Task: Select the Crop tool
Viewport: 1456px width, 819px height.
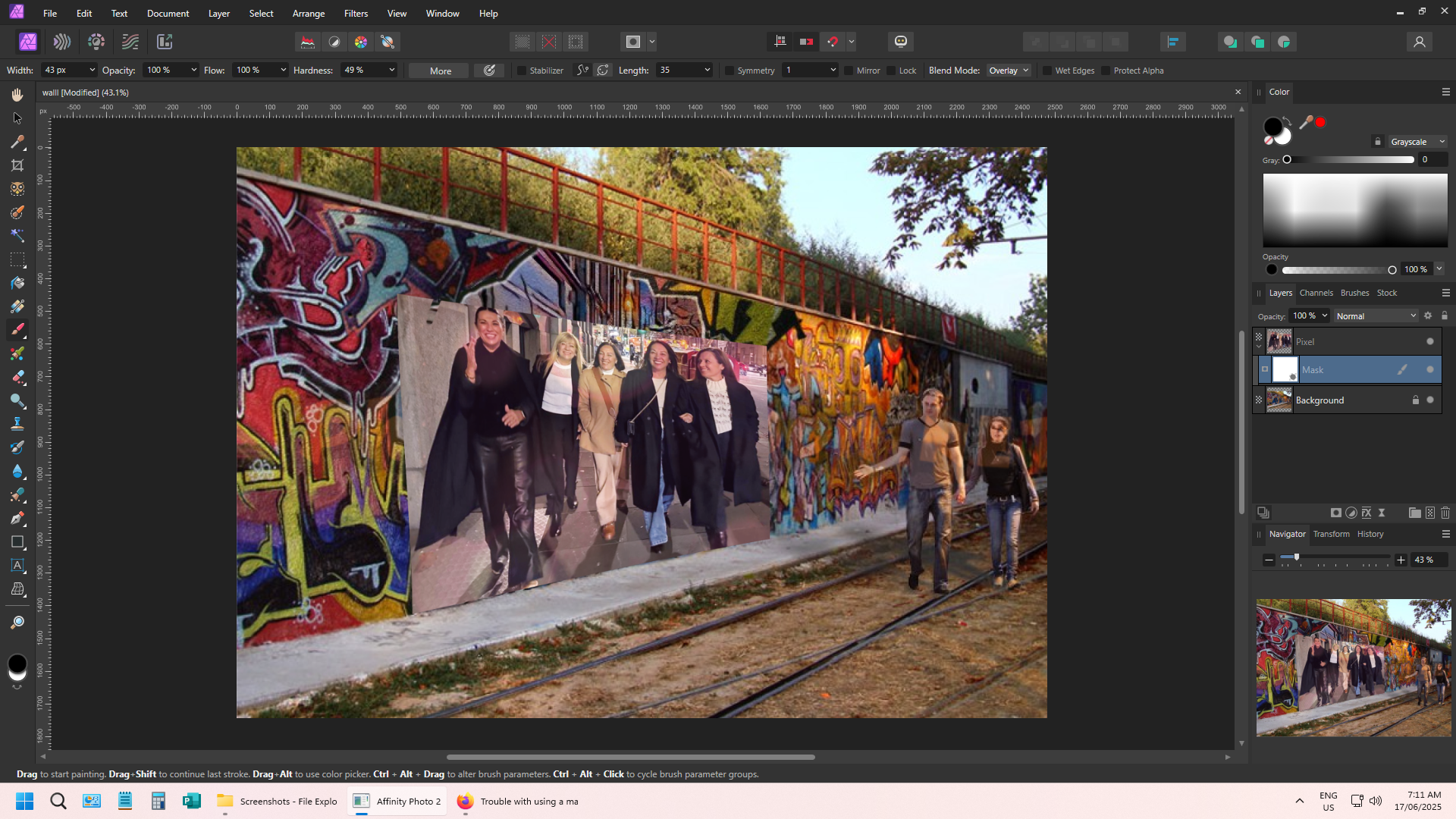Action: [17, 165]
